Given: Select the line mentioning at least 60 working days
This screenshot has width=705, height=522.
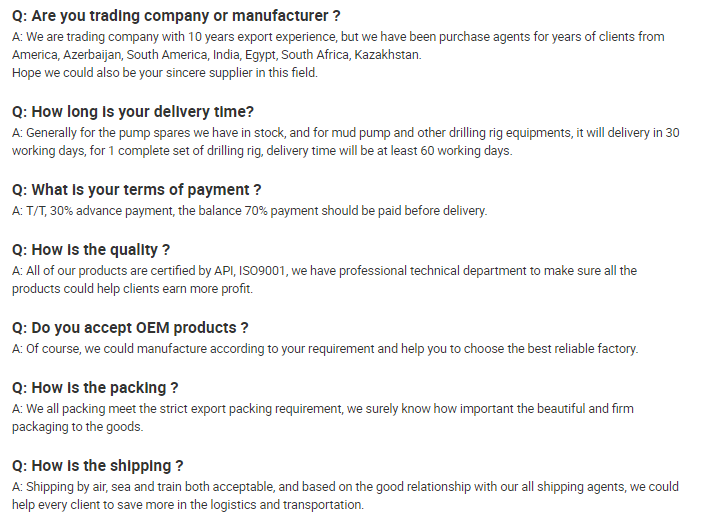Looking at the screenshot, I should tap(262, 151).
